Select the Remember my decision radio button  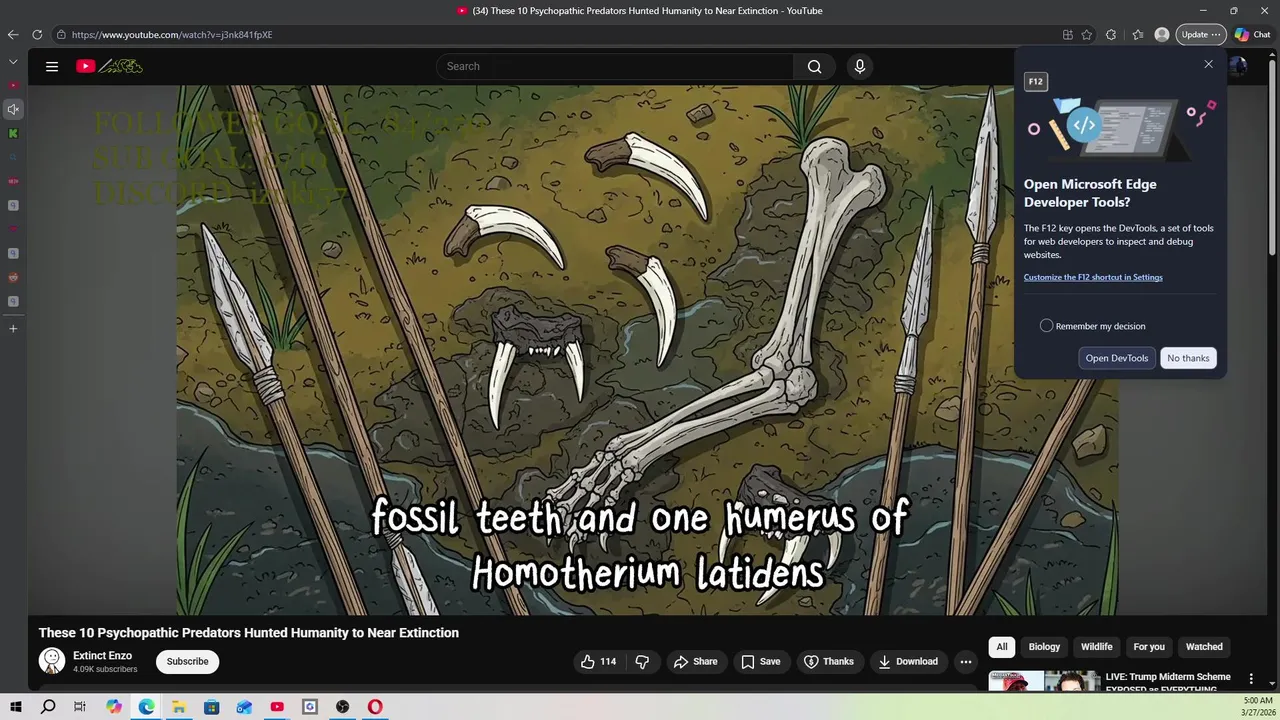pyautogui.click(x=1046, y=326)
